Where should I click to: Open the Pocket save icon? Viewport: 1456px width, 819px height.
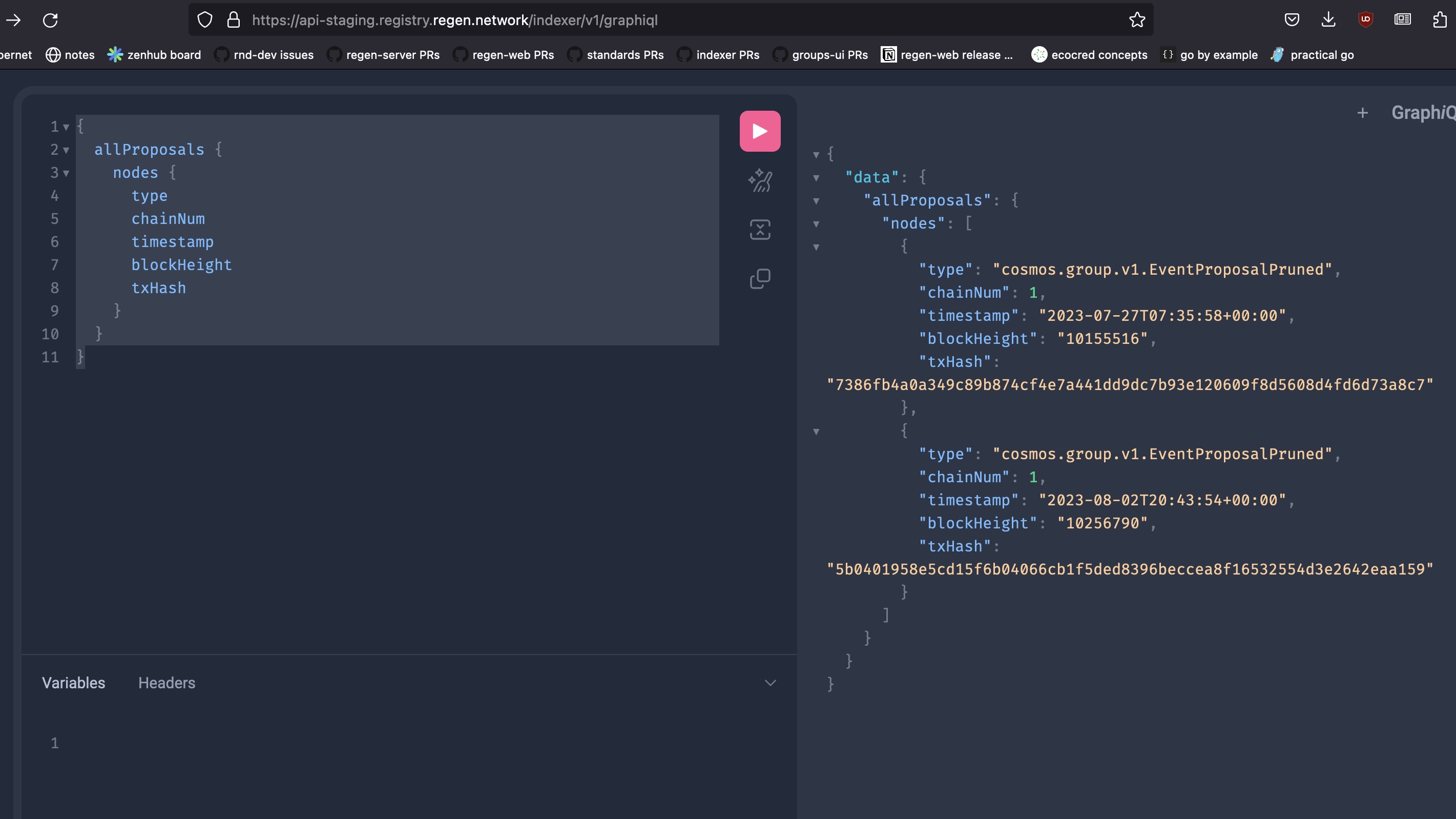tap(1292, 21)
